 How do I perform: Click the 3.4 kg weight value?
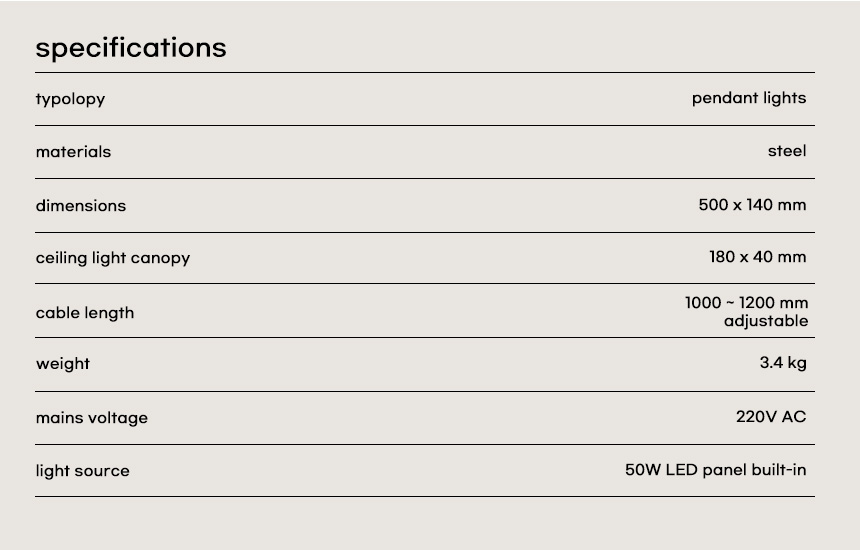(x=782, y=363)
